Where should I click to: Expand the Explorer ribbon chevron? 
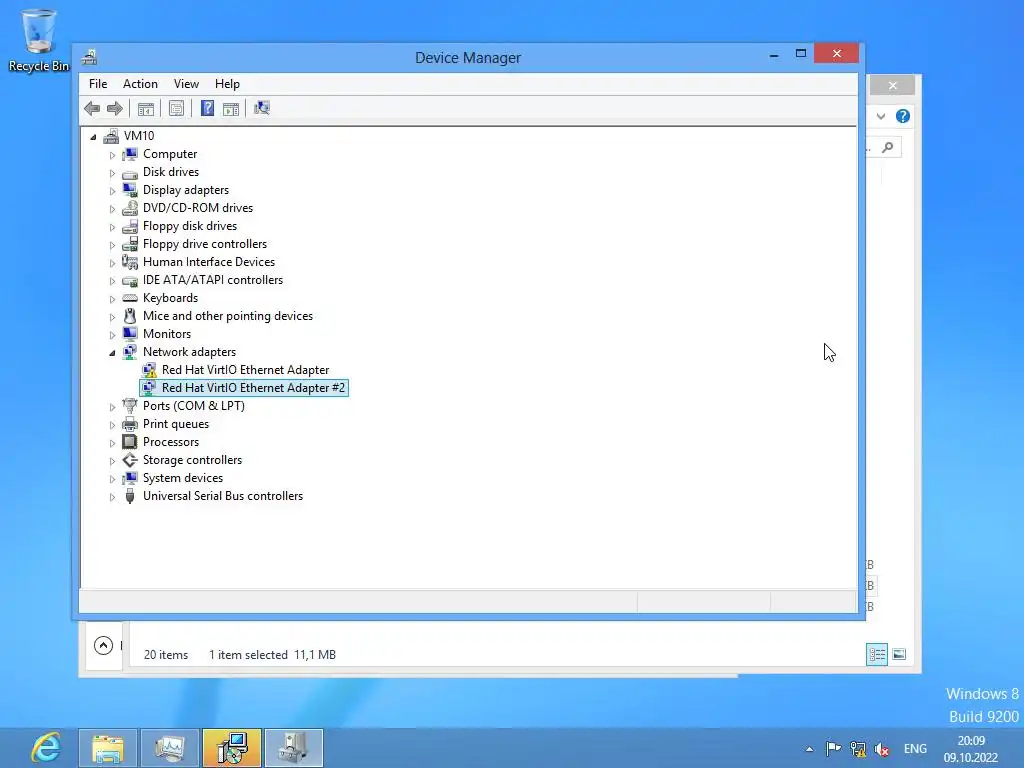click(x=881, y=116)
